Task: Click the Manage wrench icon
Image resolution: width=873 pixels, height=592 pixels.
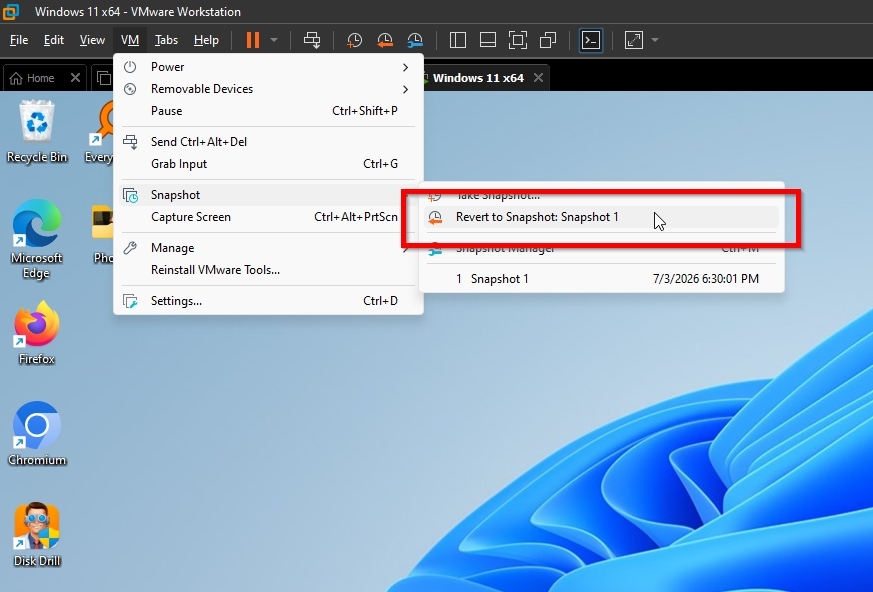Action: pyautogui.click(x=130, y=248)
